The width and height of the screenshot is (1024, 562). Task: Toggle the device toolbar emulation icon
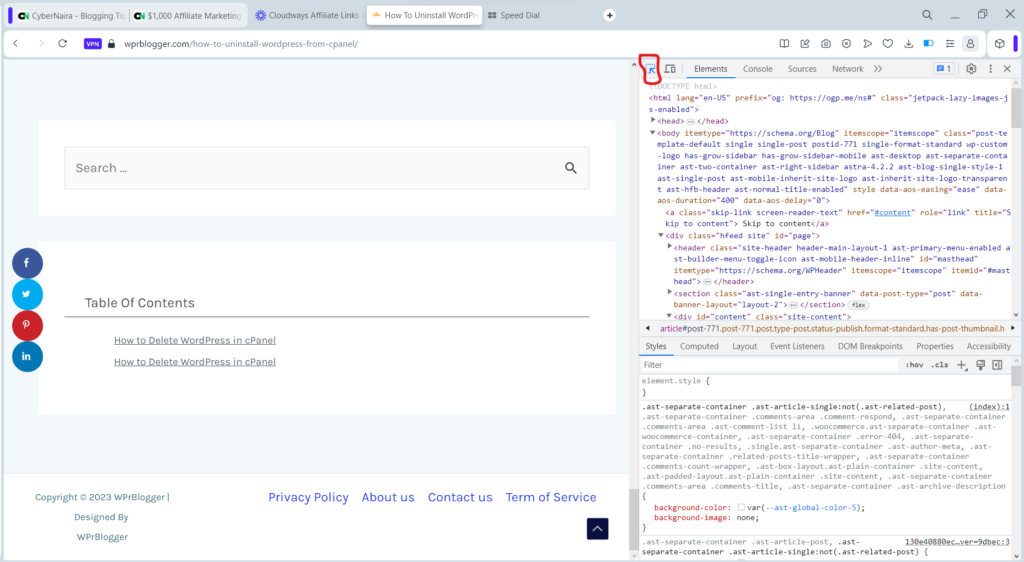click(x=671, y=69)
